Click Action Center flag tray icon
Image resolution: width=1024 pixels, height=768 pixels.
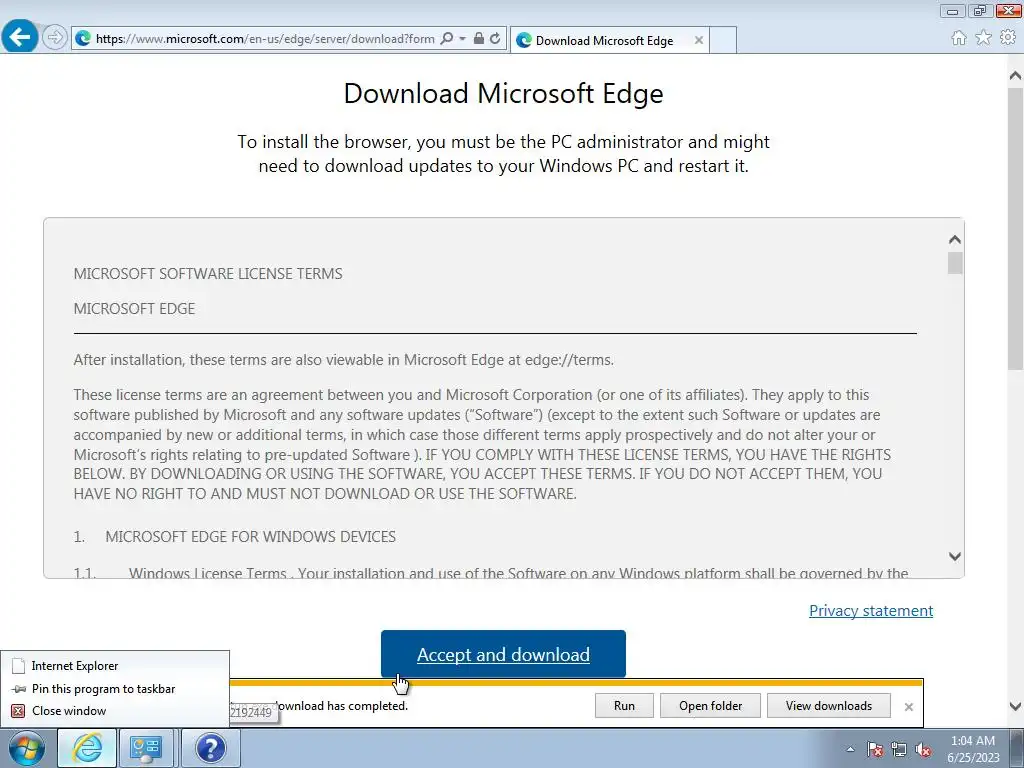(x=875, y=749)
